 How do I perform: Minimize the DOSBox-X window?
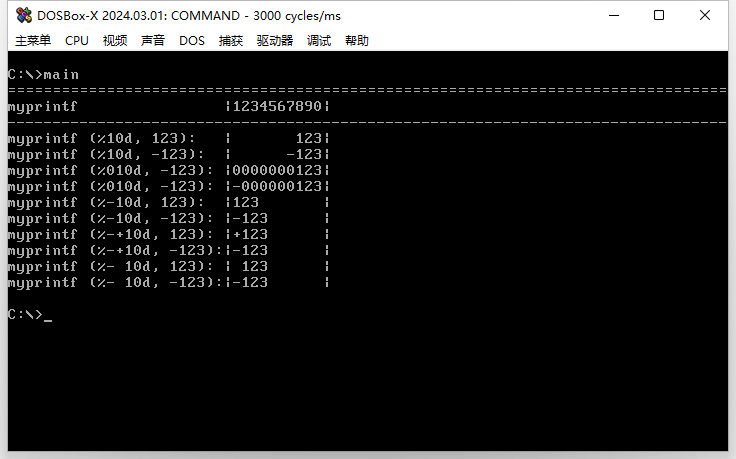(x=614, y=15)
